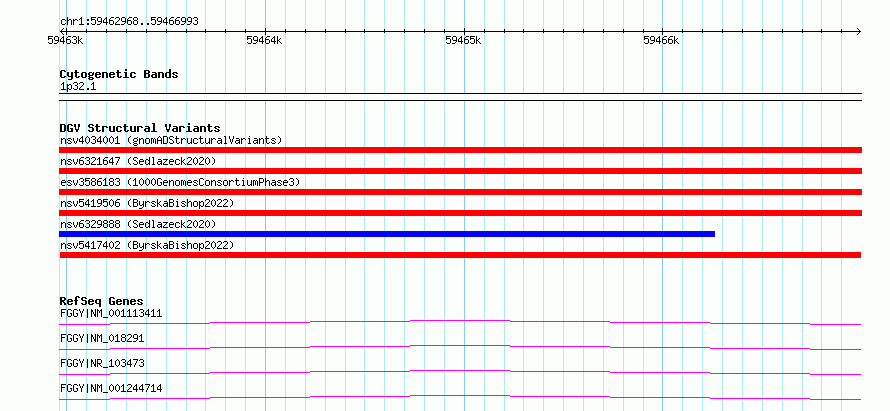Open the FGGY|NM_001113411 transcript label
The width and height of the screenshot is (890, 411).
[111, 313]
